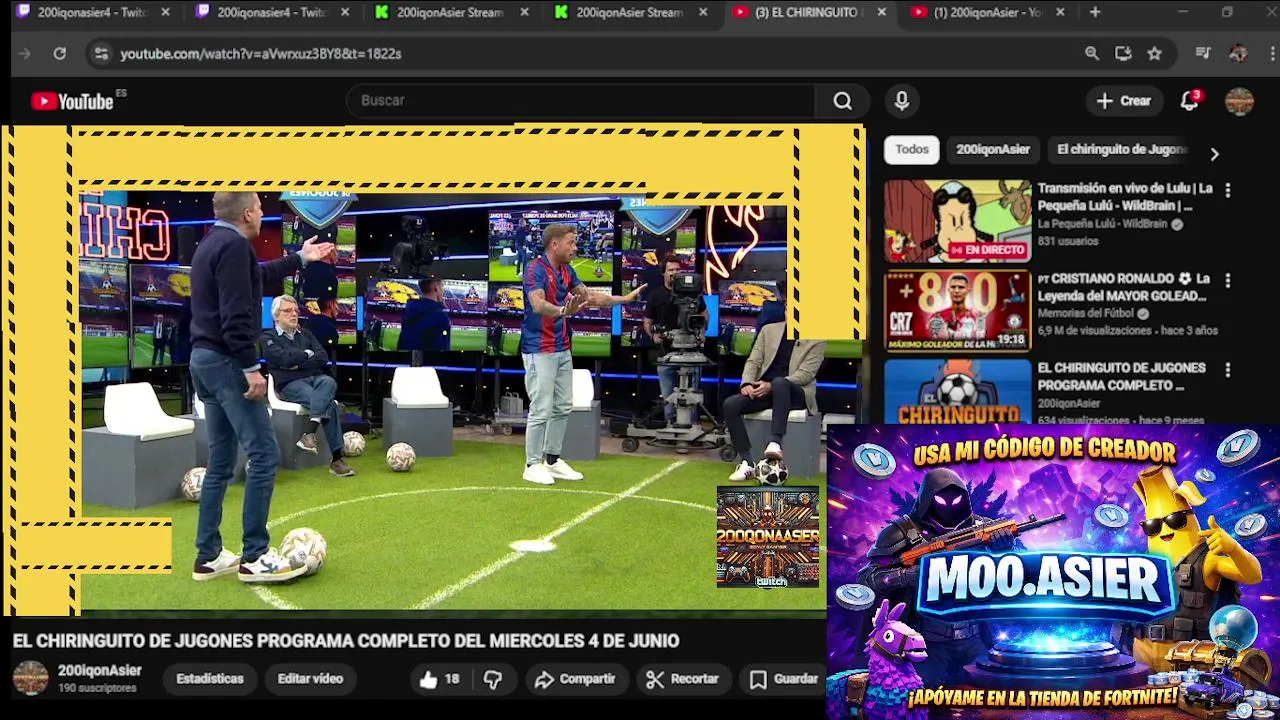
Task: Click the Estadísticas button
Action: click(x=210, y=679)
